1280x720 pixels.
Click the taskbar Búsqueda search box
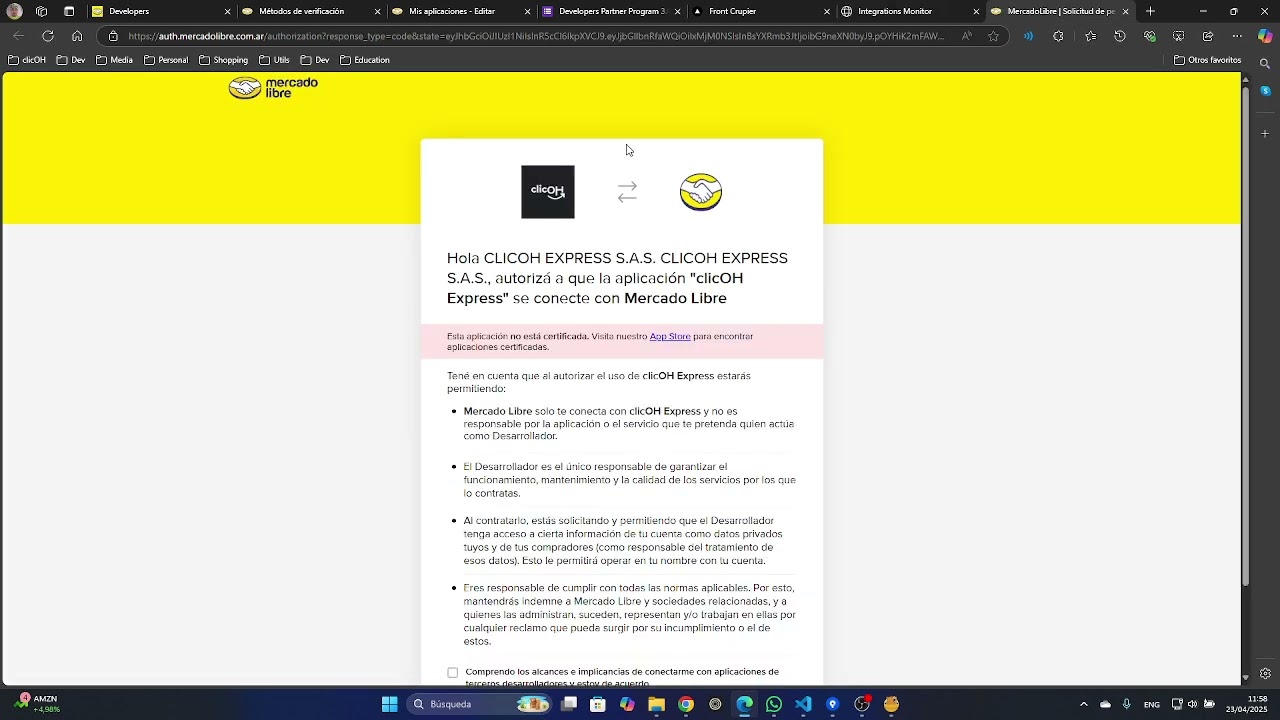pyautogui.click(x=480, y=705)
